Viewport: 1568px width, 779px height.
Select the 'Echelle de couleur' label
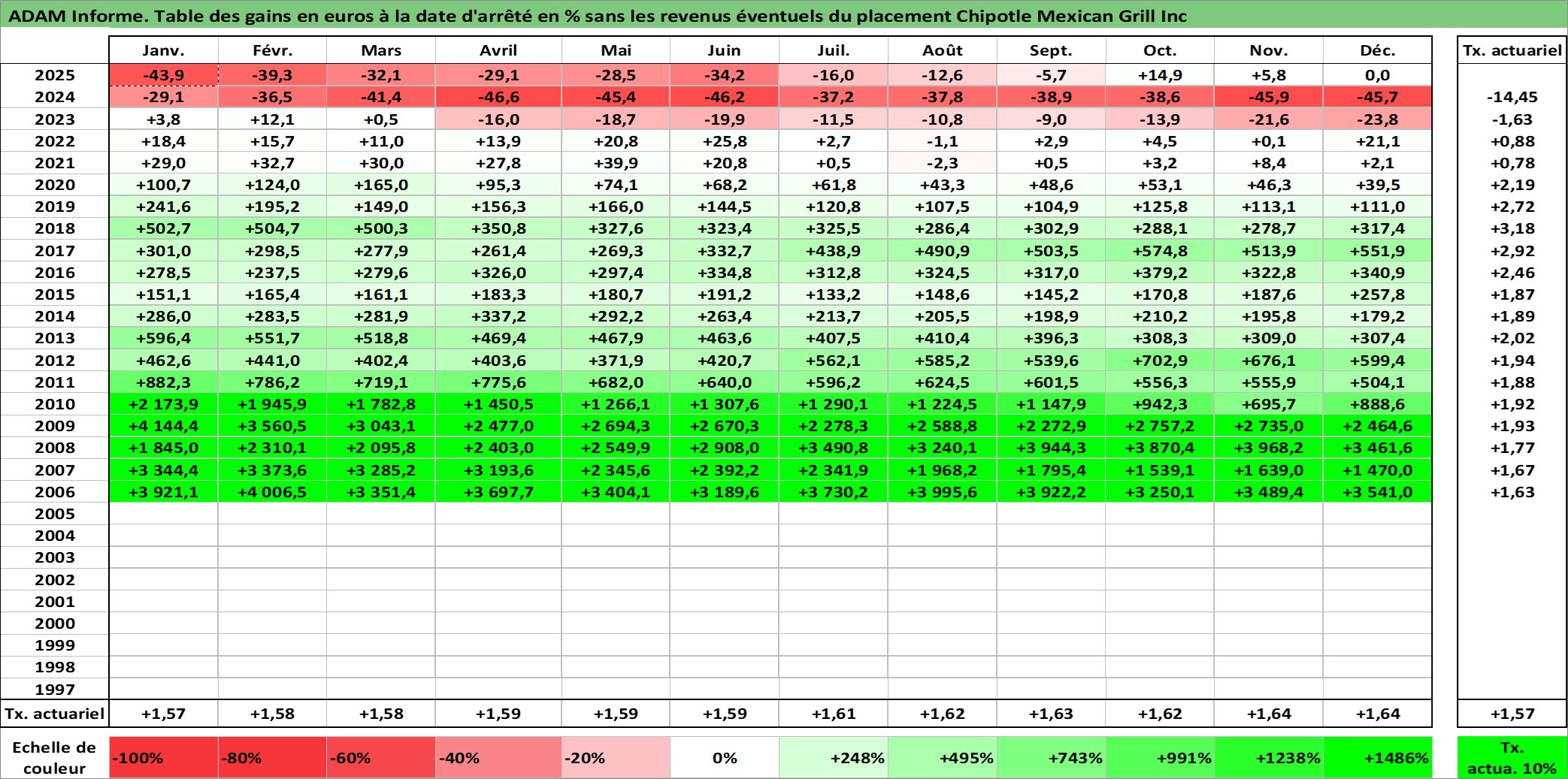click(54, 757)
